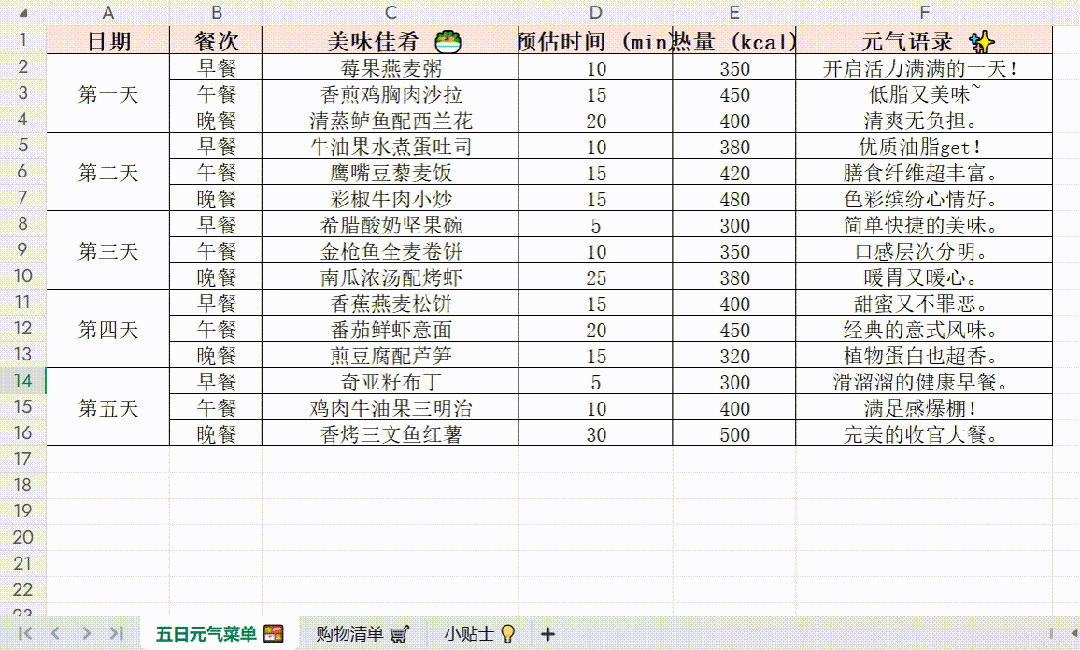Click the cell containing 莓果燕麦粥
1080x650 pixels.
pyautogui.click(x=389, y=67)
